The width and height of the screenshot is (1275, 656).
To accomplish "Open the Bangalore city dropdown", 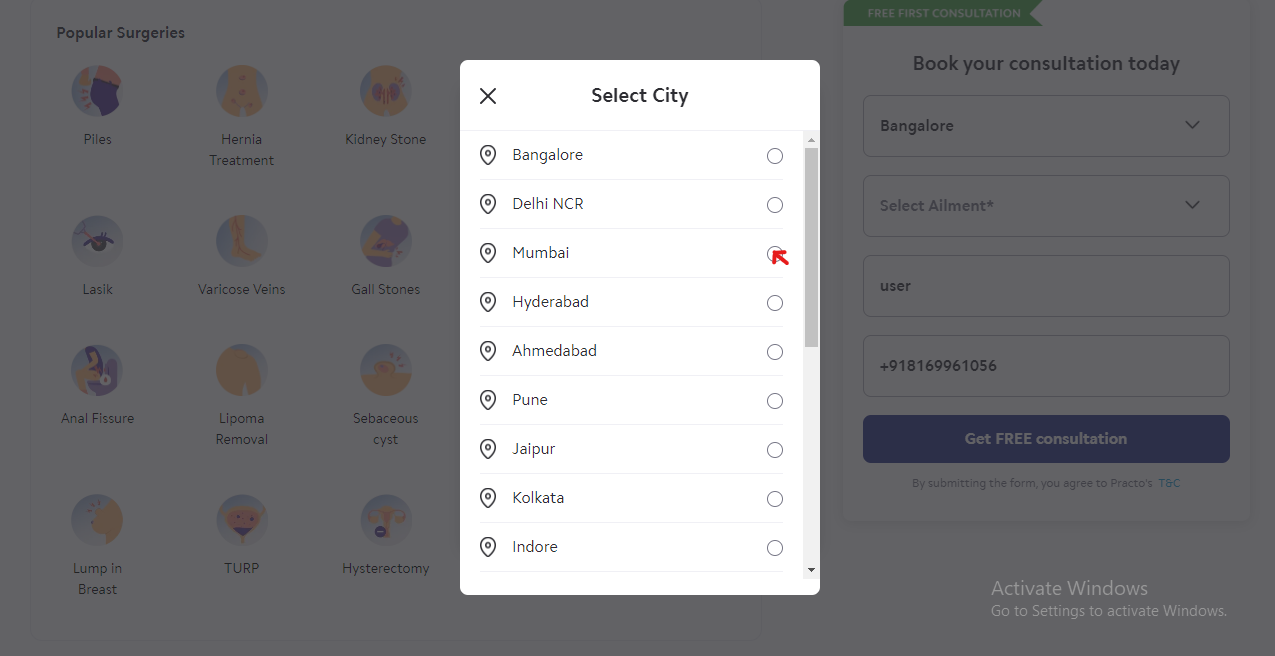I will pyautogui.click(x=1046, y=126).
